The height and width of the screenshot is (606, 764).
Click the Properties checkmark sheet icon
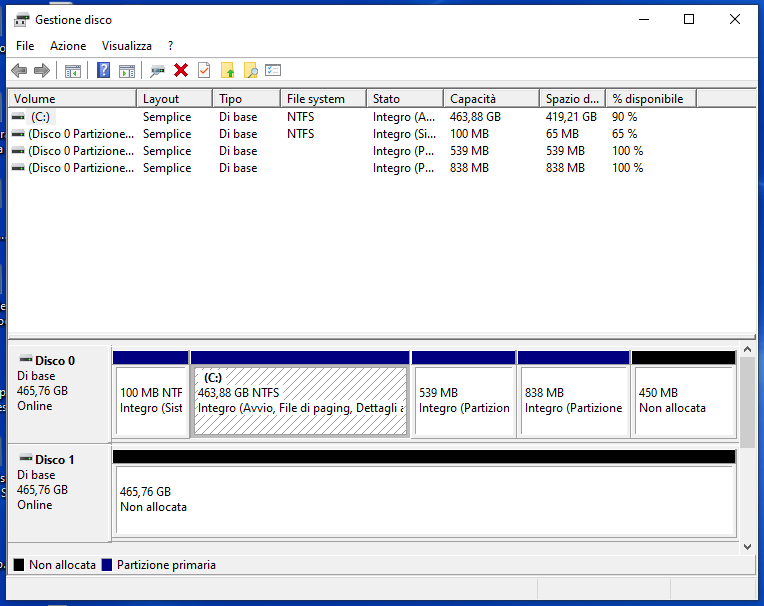pos(204,70)
